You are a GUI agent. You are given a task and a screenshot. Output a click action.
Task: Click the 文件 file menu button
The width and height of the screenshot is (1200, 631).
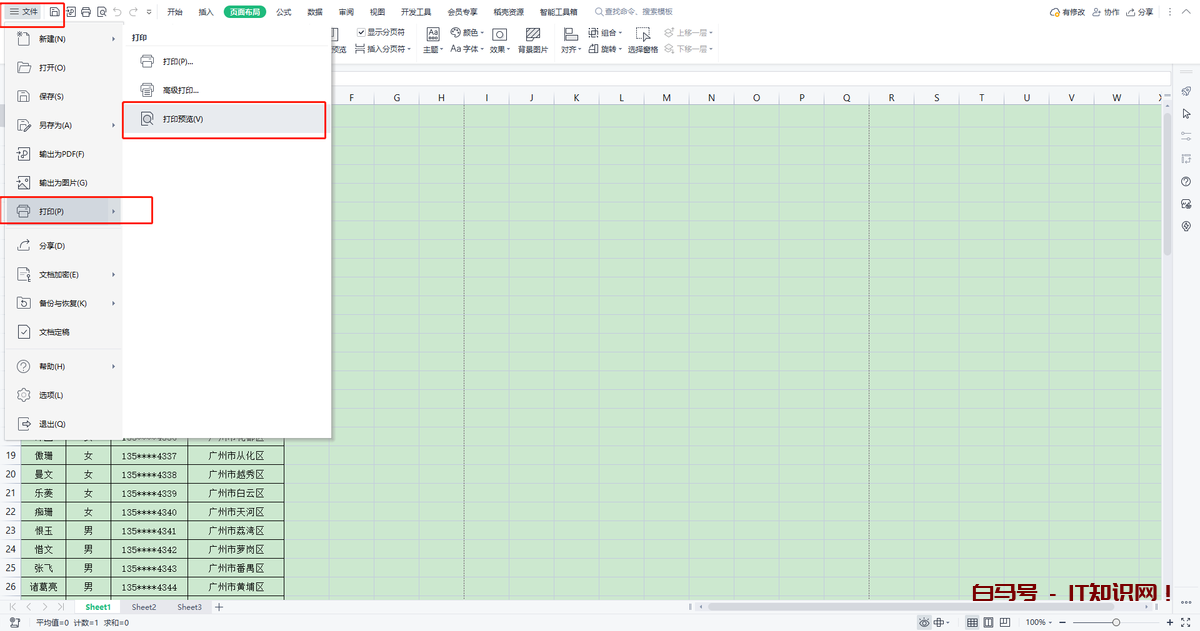(24, 11)
